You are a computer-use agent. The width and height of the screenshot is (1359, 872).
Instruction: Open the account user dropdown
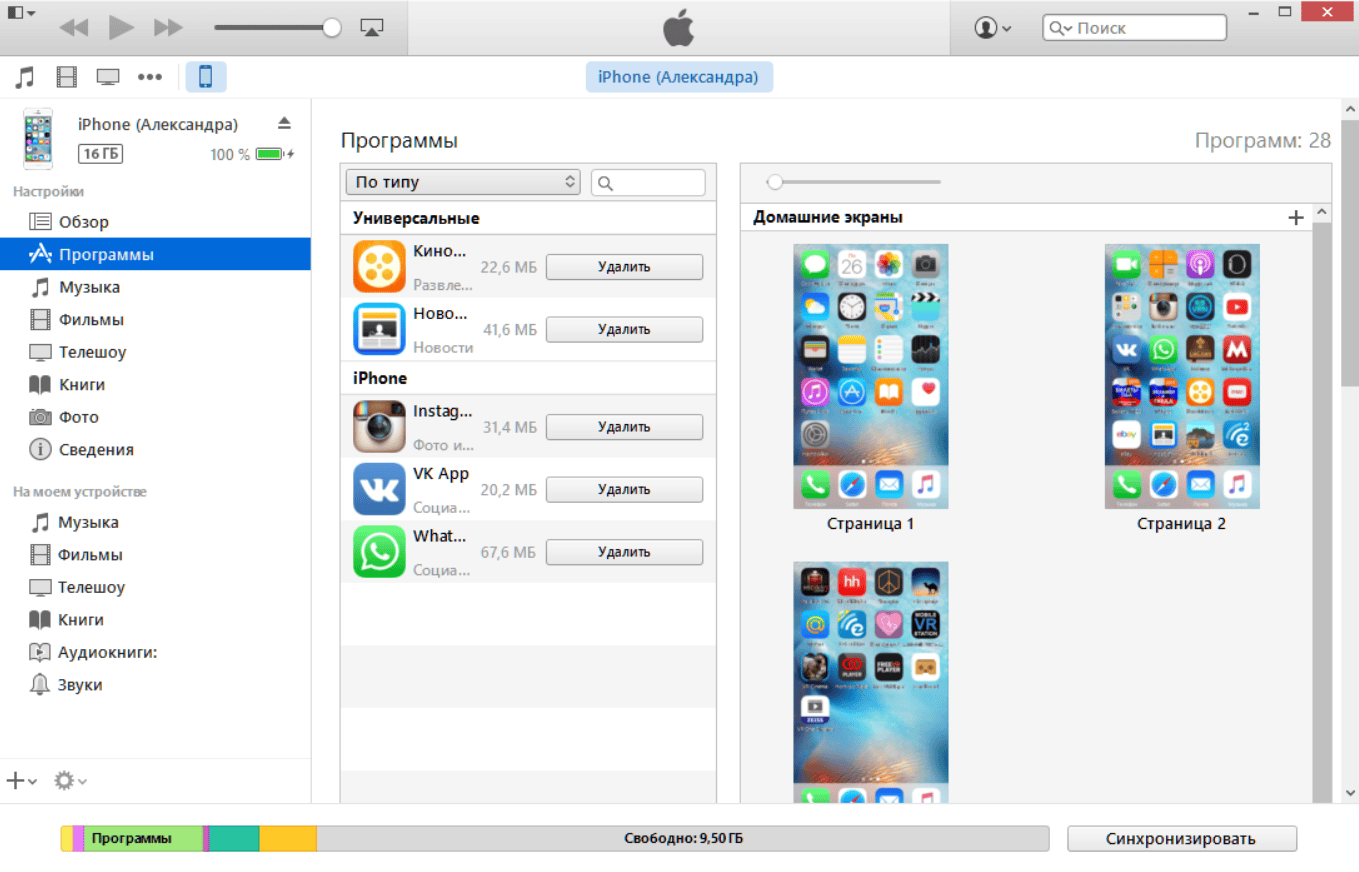click(993, 28)
